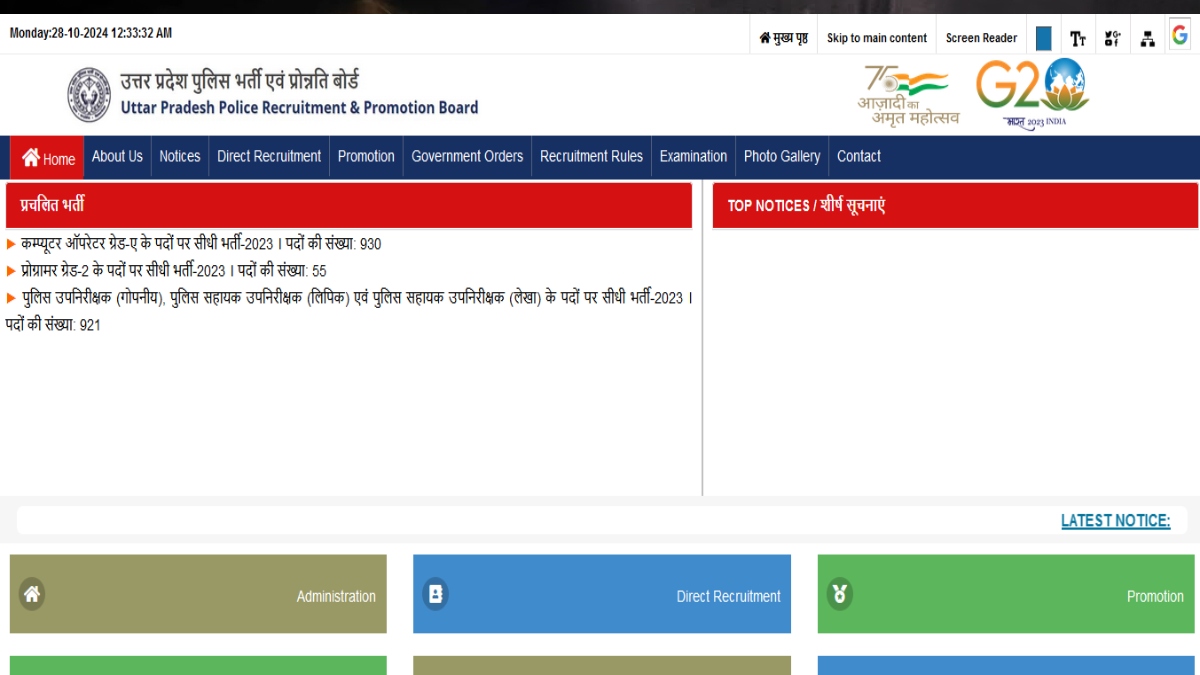Click the text size icon
Image resolution: width=1200 pixels, height=675 pixels.
click(x=1077, y=38)
